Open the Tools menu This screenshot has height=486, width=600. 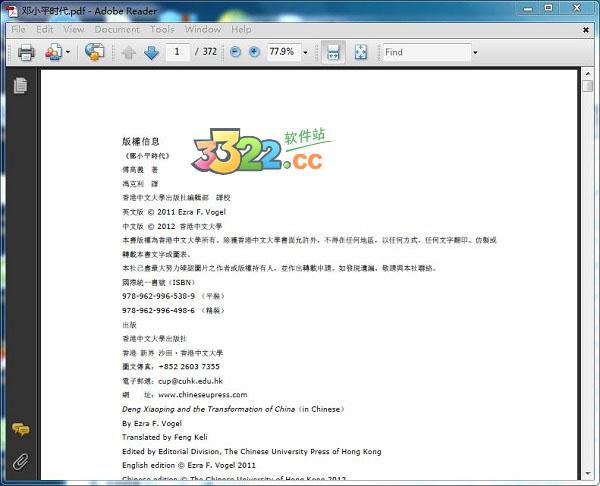tap(162, 29)
